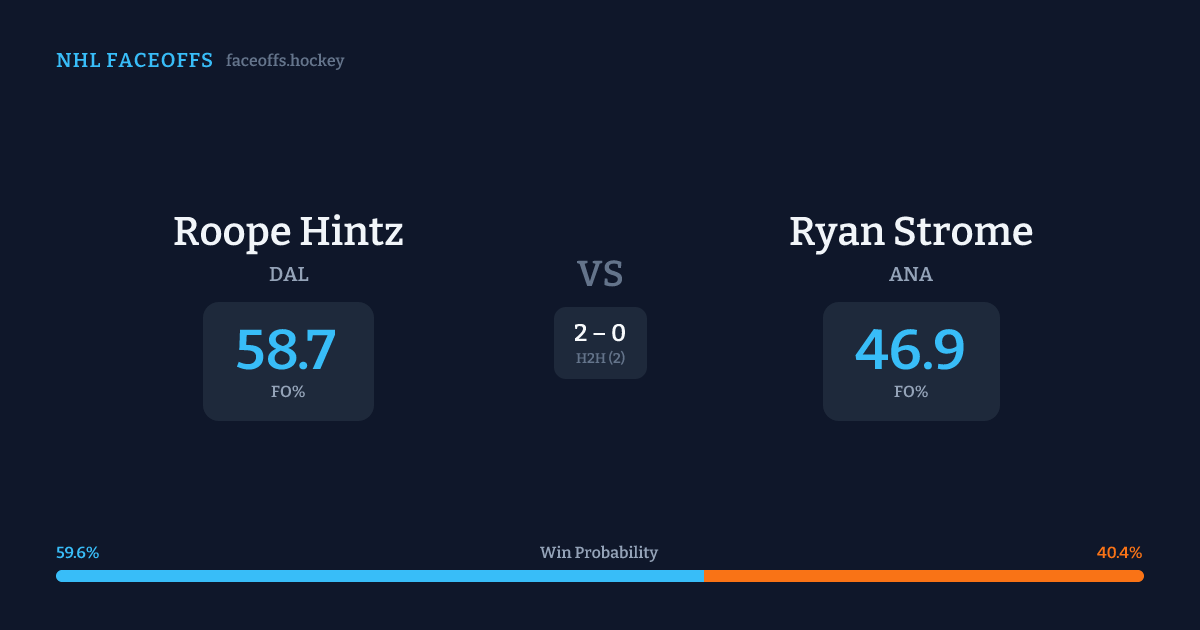Click the Win Probability label
1200x630 pixels.
(599, 553)
